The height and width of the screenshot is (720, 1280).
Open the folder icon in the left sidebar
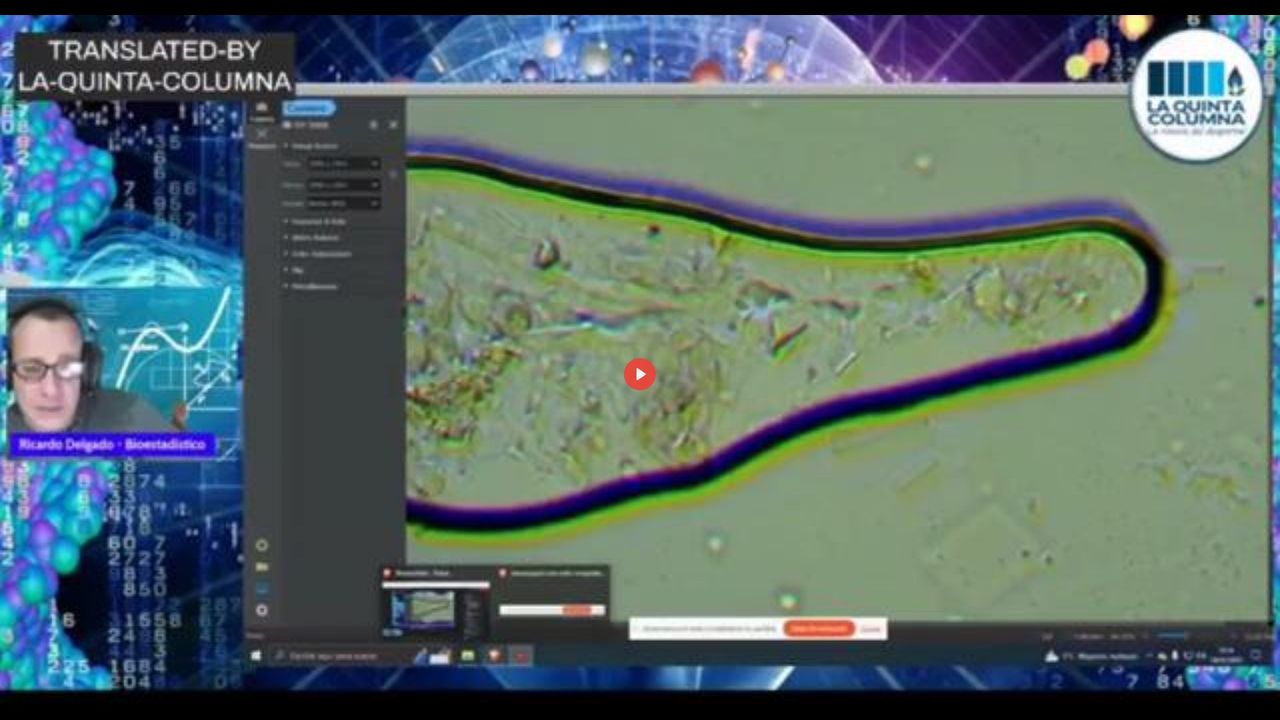pos(262,567)
